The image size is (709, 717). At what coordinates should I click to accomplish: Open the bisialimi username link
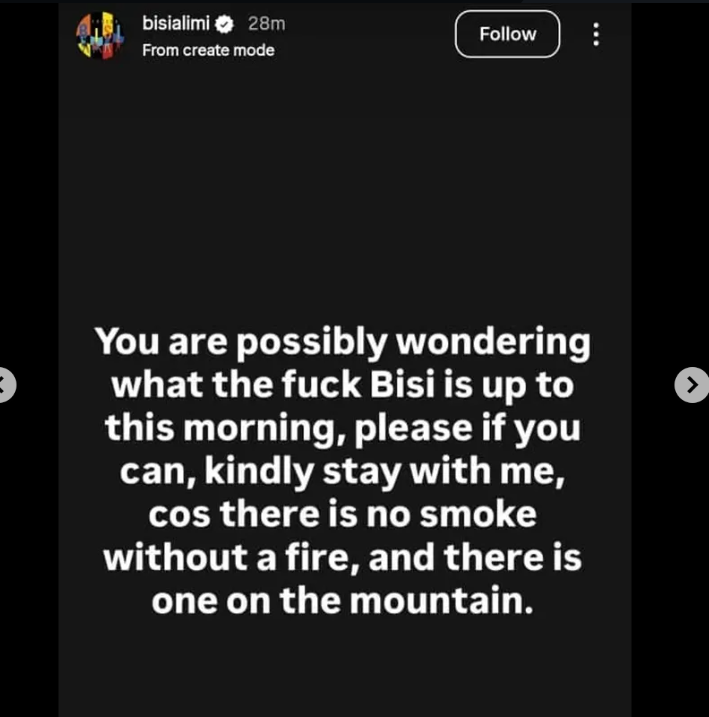(175, 24)
